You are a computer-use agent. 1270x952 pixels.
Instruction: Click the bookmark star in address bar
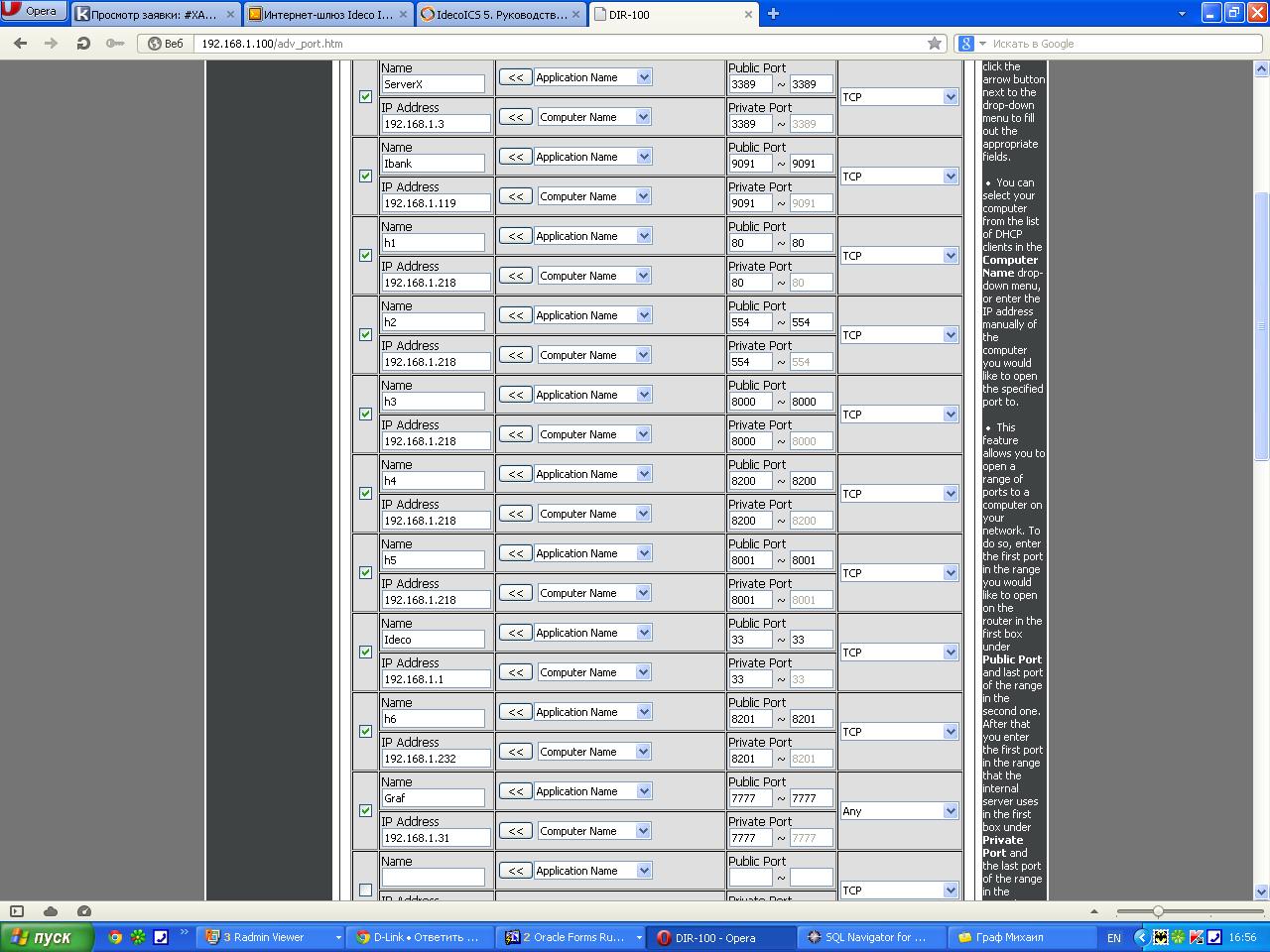click(934, 44)
